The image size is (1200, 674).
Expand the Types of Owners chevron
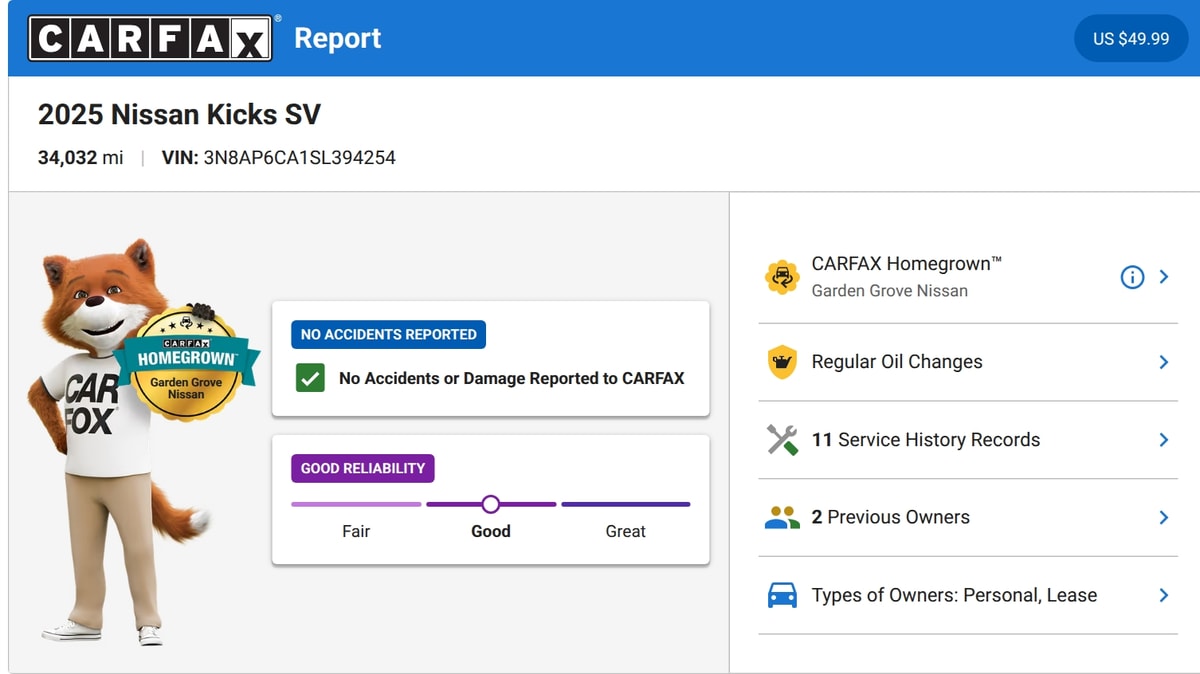[1164, 595]
